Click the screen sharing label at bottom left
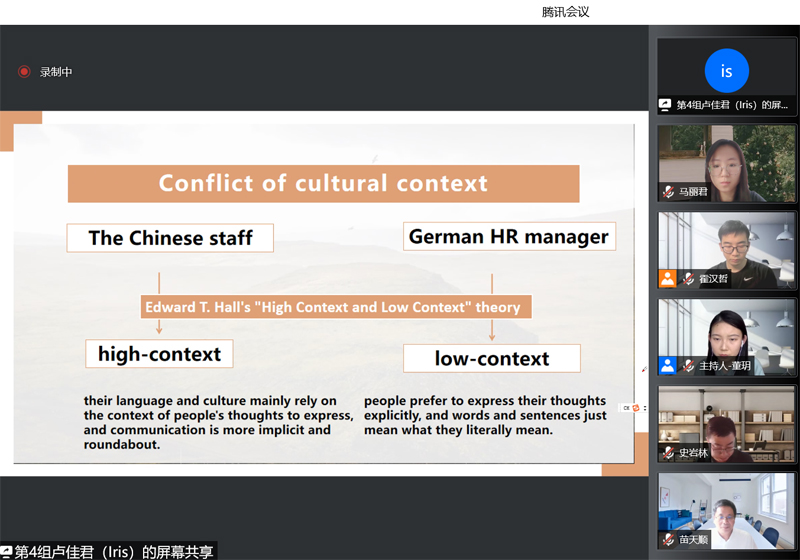Image resolution: width=800 pixels, height=560 pixels. 108,551
